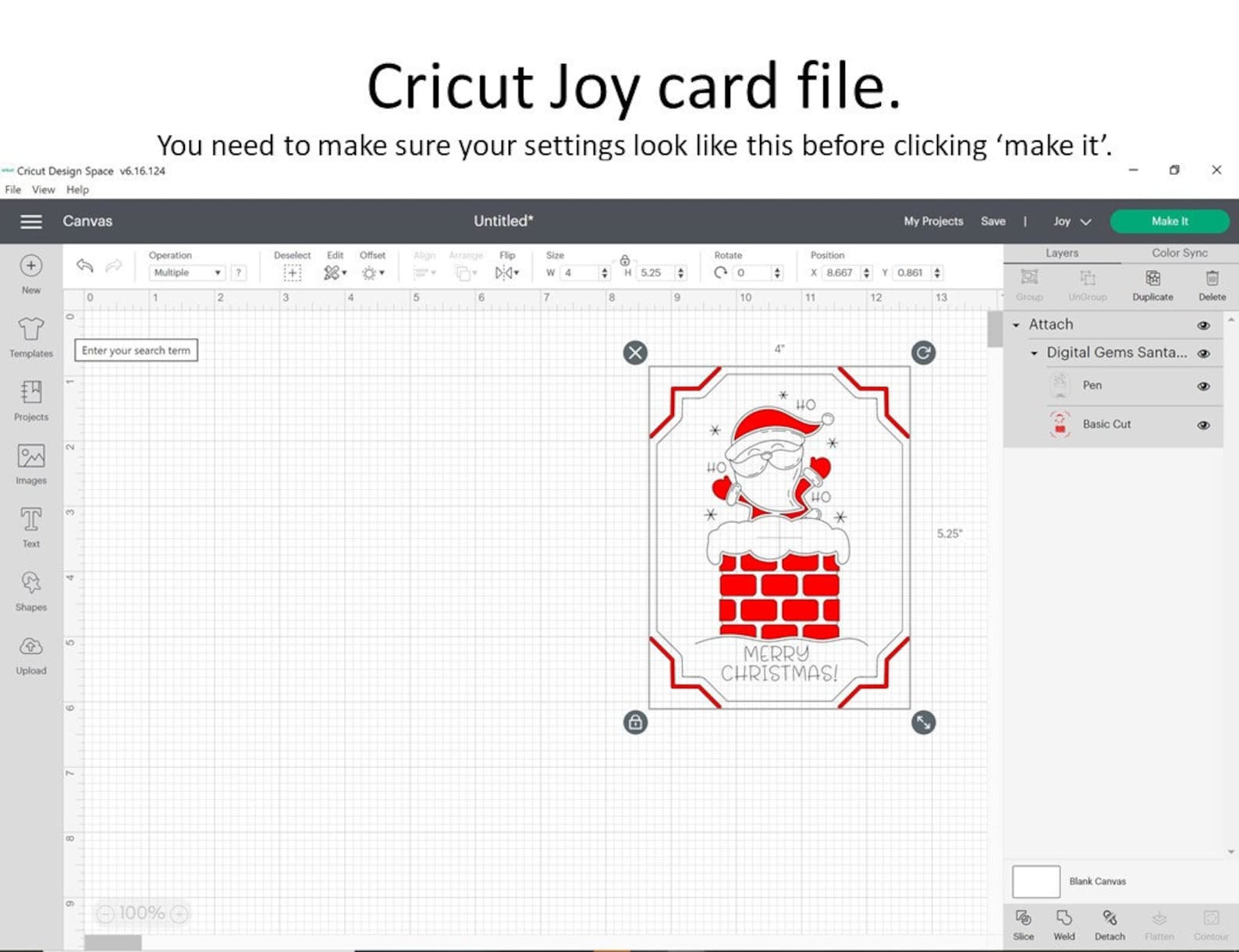Viewport: 1239px width, 952px height.
Task: Toggle the lock handle on the design
Action: 635,723
